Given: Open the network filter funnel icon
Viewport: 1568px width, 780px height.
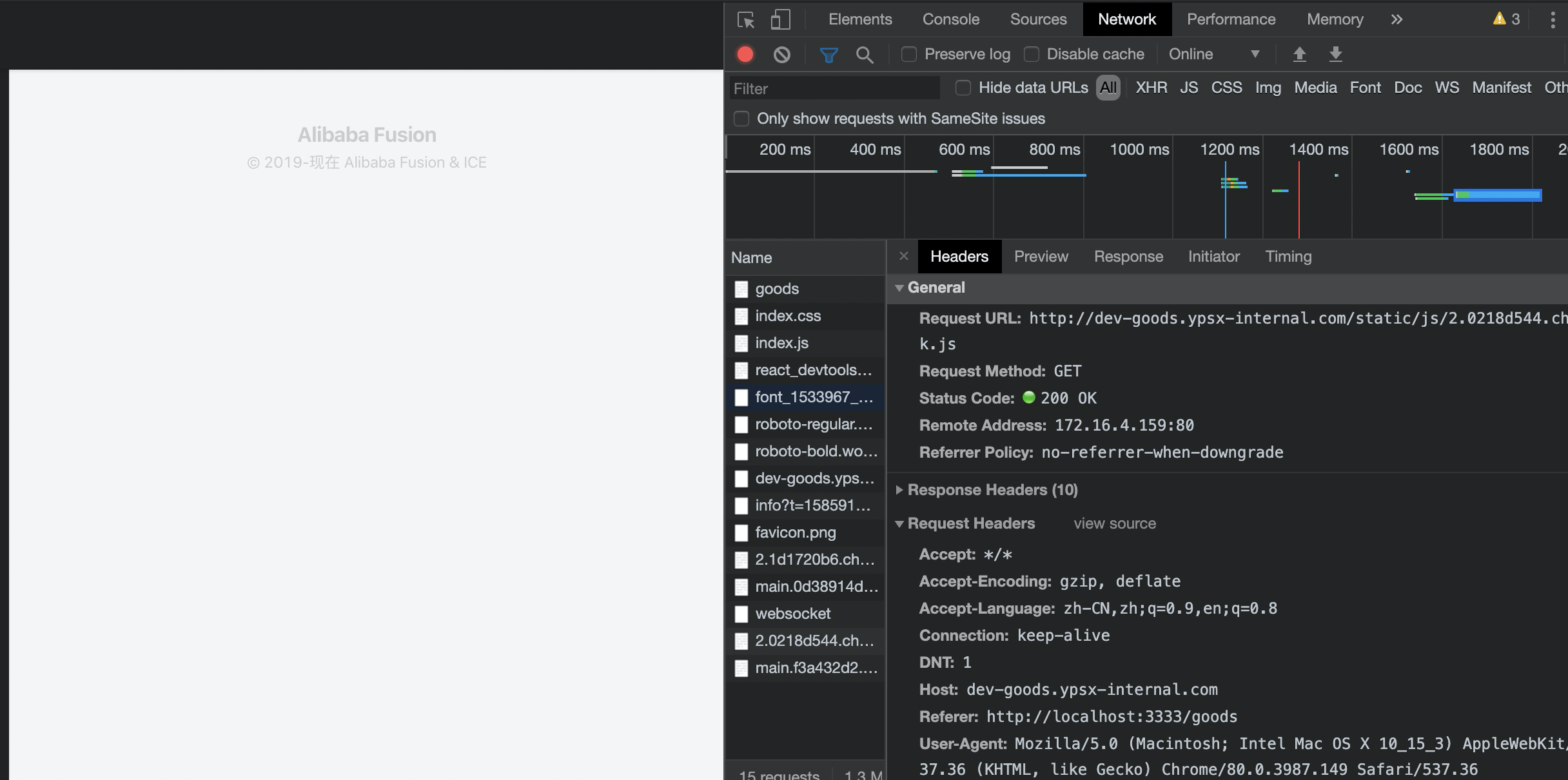Looking at the screenshot, I should (x=828, y=54).
